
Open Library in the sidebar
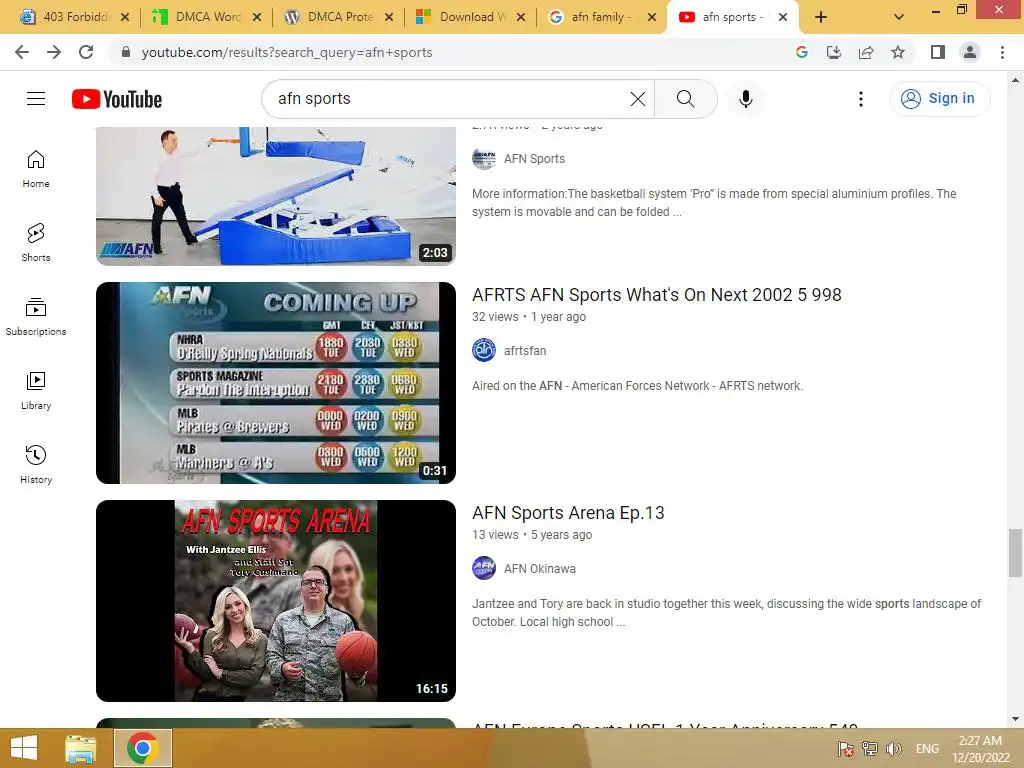point(36,391)
